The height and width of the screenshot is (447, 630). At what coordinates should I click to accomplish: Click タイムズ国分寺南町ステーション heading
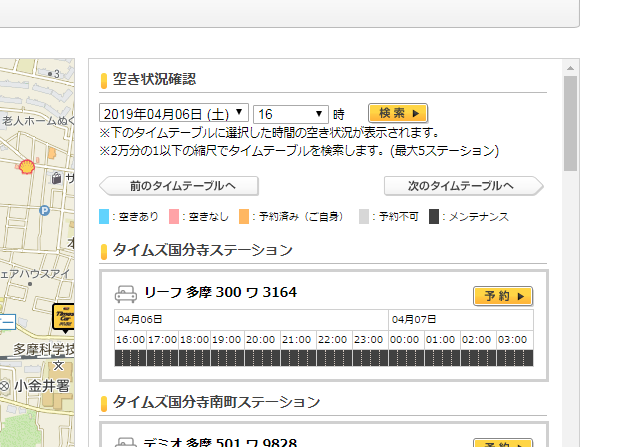point(216,402)
